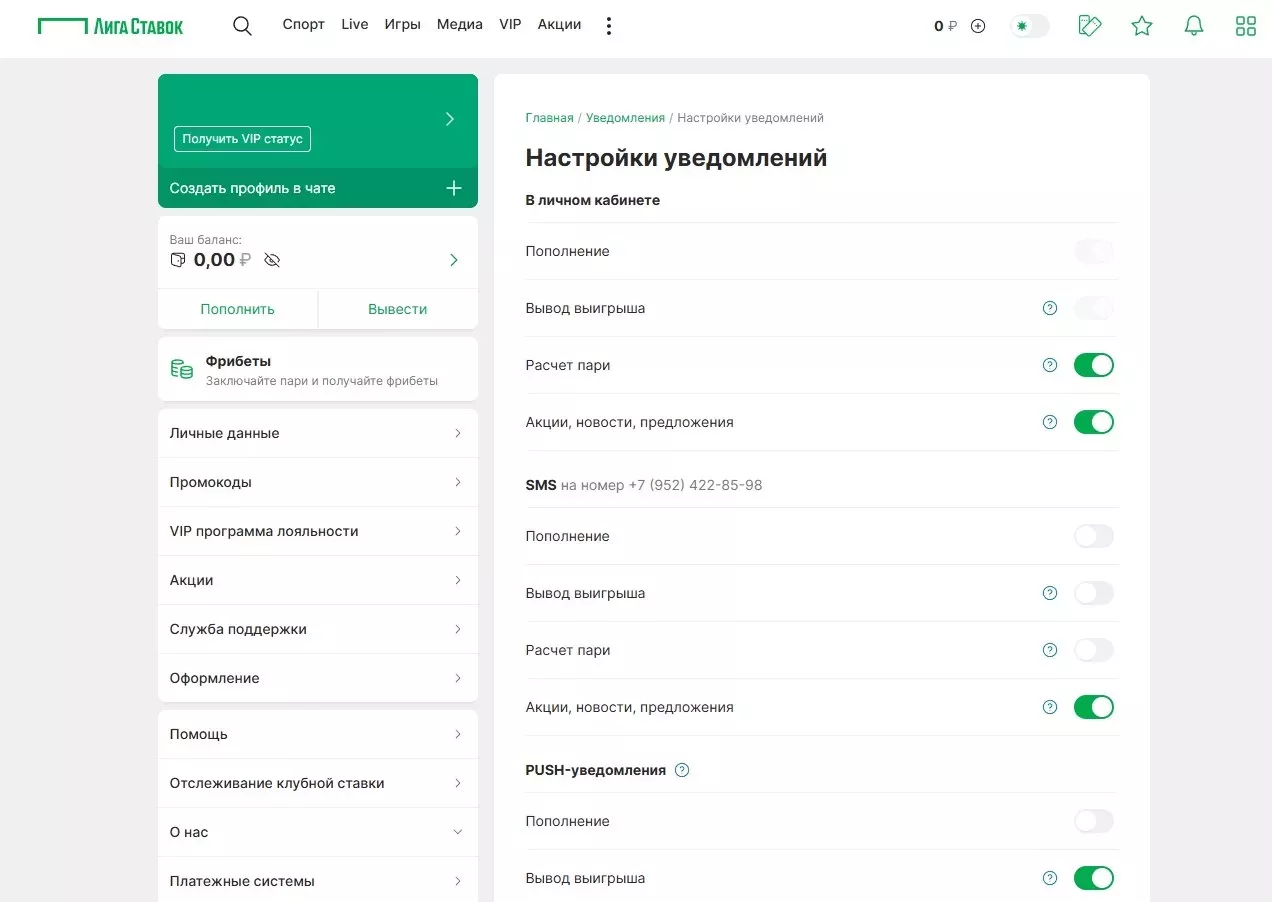Open the search with the magnifier icon
Screen dimensions: 1272x902
(242, 25)
